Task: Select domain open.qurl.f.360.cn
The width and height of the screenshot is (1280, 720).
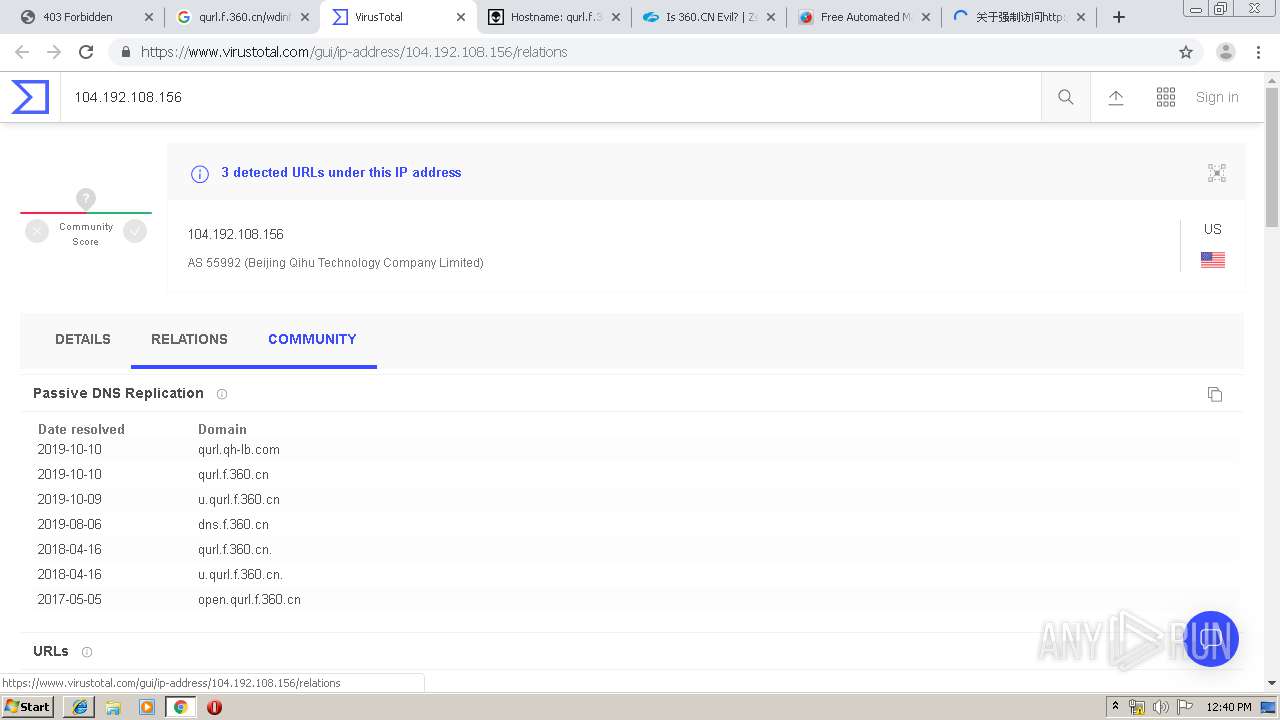Action: pos(249,600)
